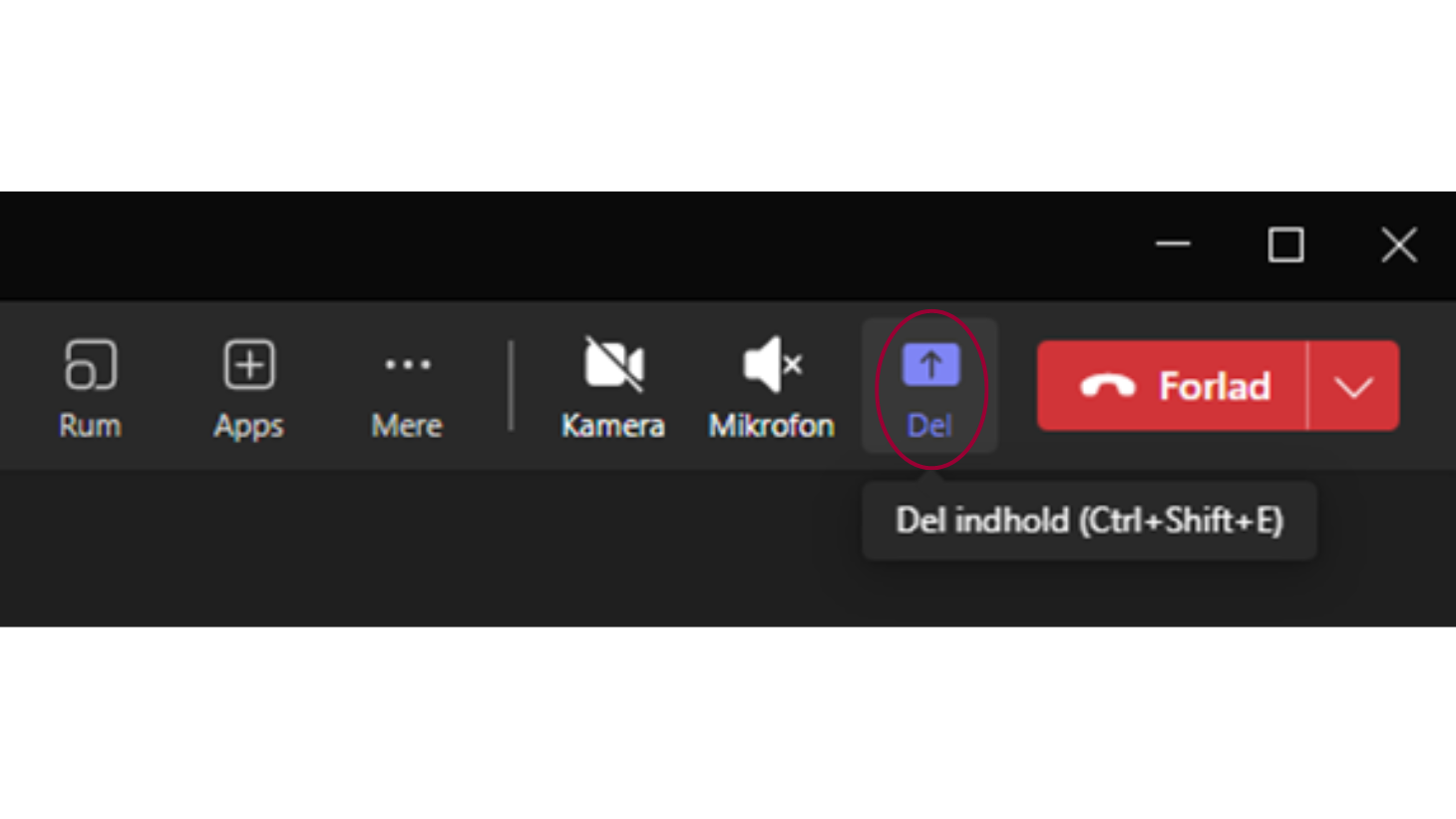The width and height of the screenshot is (1456, 819).
Task: Expand the chevron next to Forlad
Action: point(1353,386)
